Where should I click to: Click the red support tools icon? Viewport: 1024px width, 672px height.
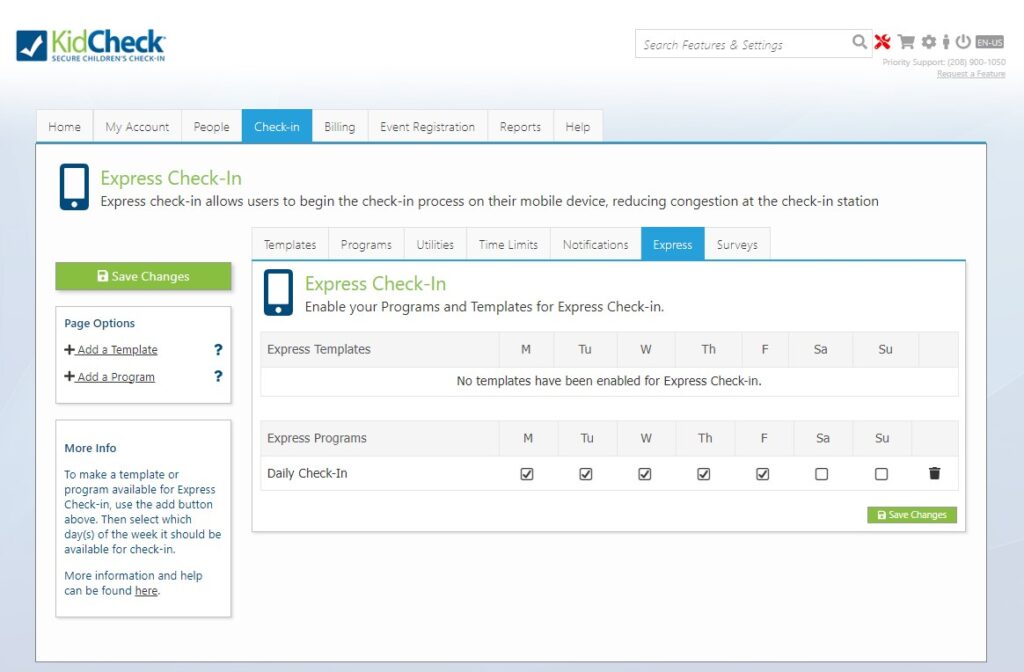[880, 42]
